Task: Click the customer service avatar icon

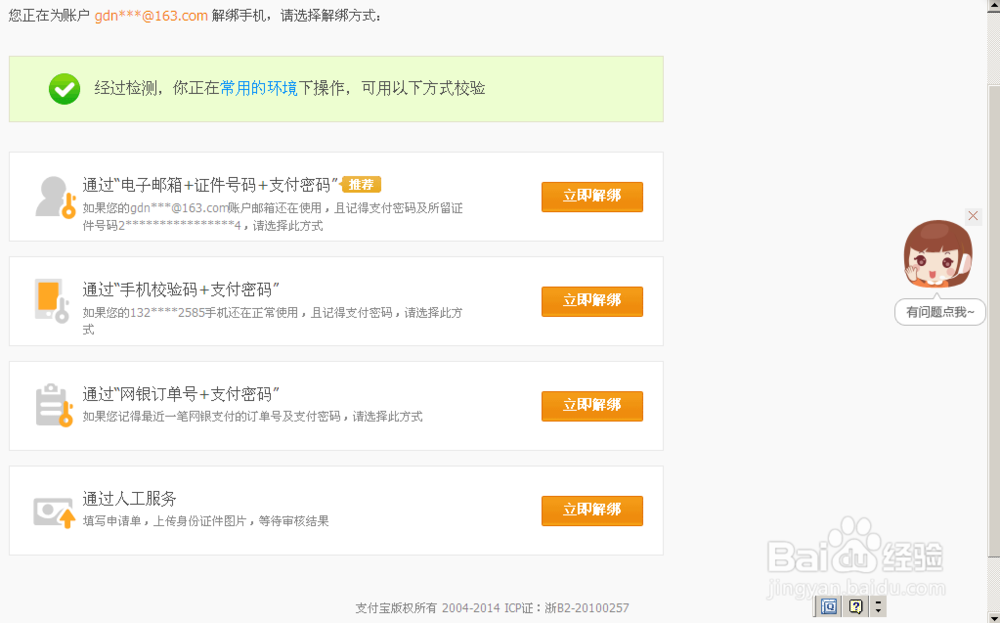Action: pyautogui.click(x=938, y=254)
